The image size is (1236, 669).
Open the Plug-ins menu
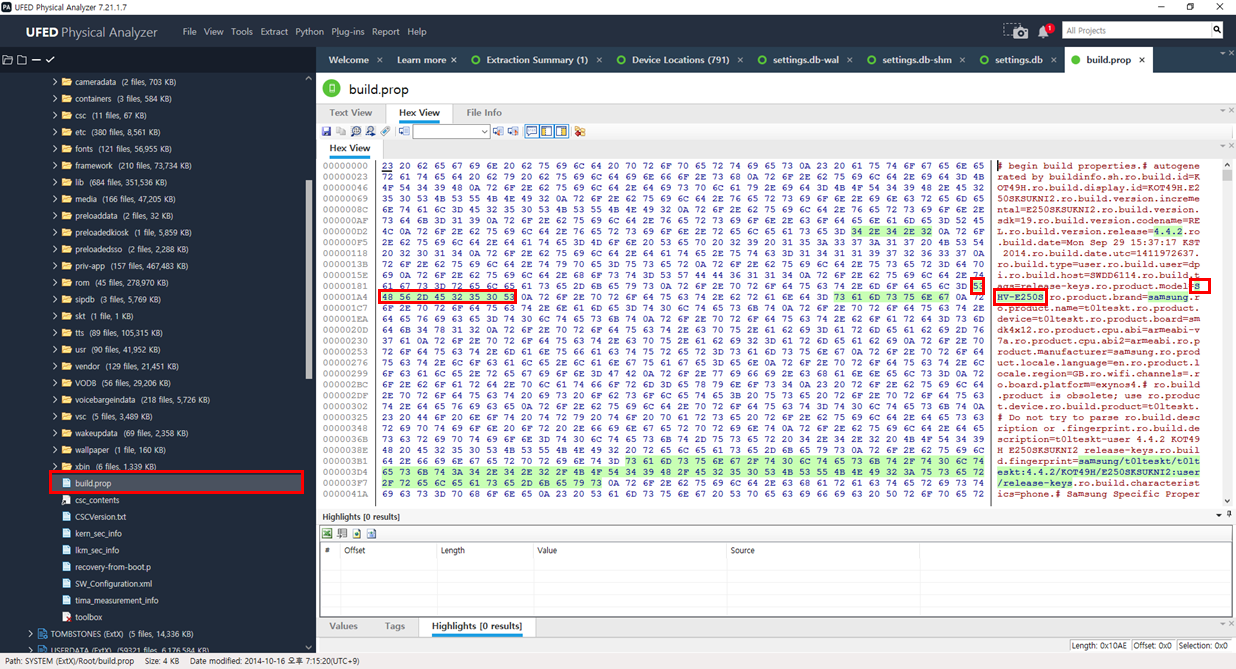pos(348,32)
